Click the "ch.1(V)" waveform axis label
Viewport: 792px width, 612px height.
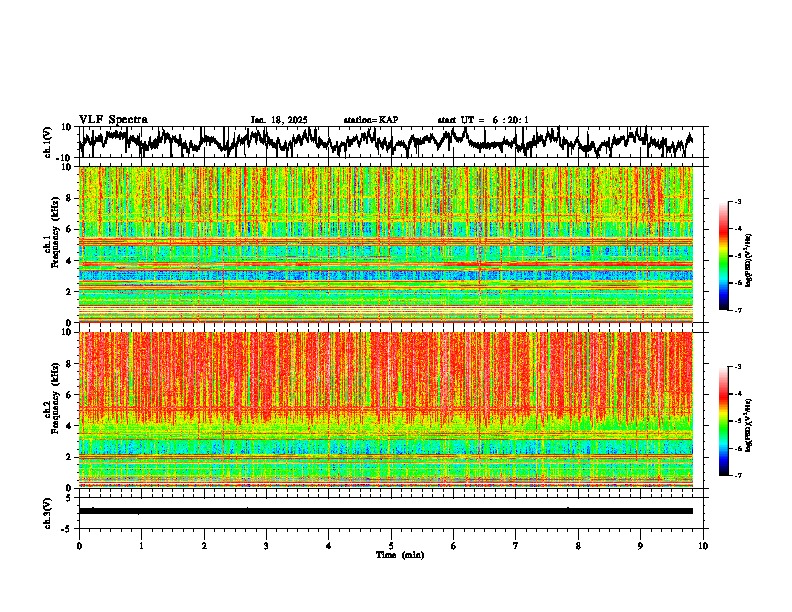[48, 142]
